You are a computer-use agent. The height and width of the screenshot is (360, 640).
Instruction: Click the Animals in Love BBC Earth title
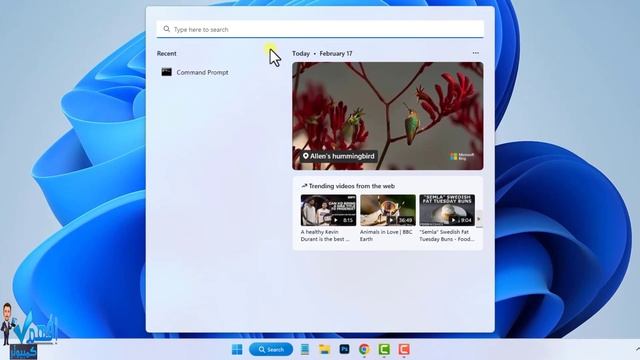(x=386, y=236)
